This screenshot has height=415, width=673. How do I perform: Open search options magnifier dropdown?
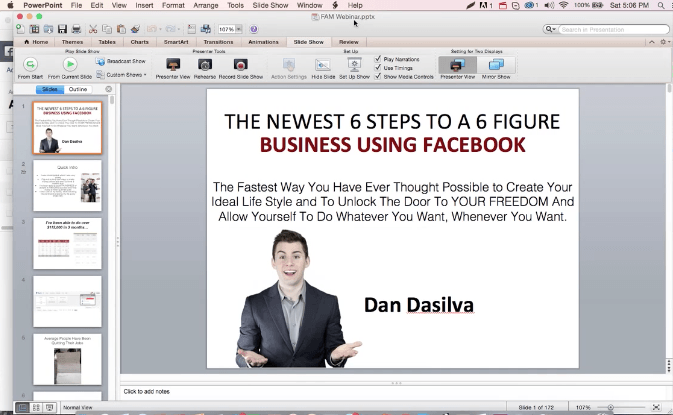click(550, 29)
